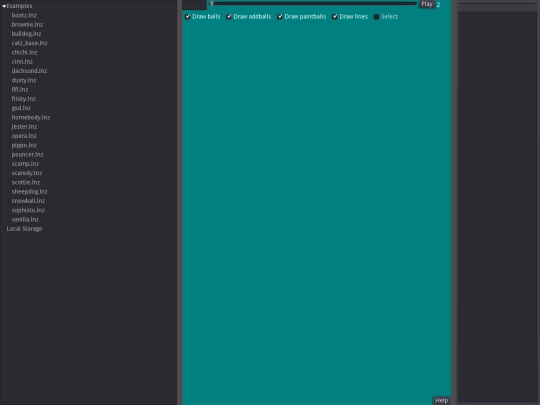540x405 pixels.
Task: Click the Play animation button
Action: click(x=427, y=4)
